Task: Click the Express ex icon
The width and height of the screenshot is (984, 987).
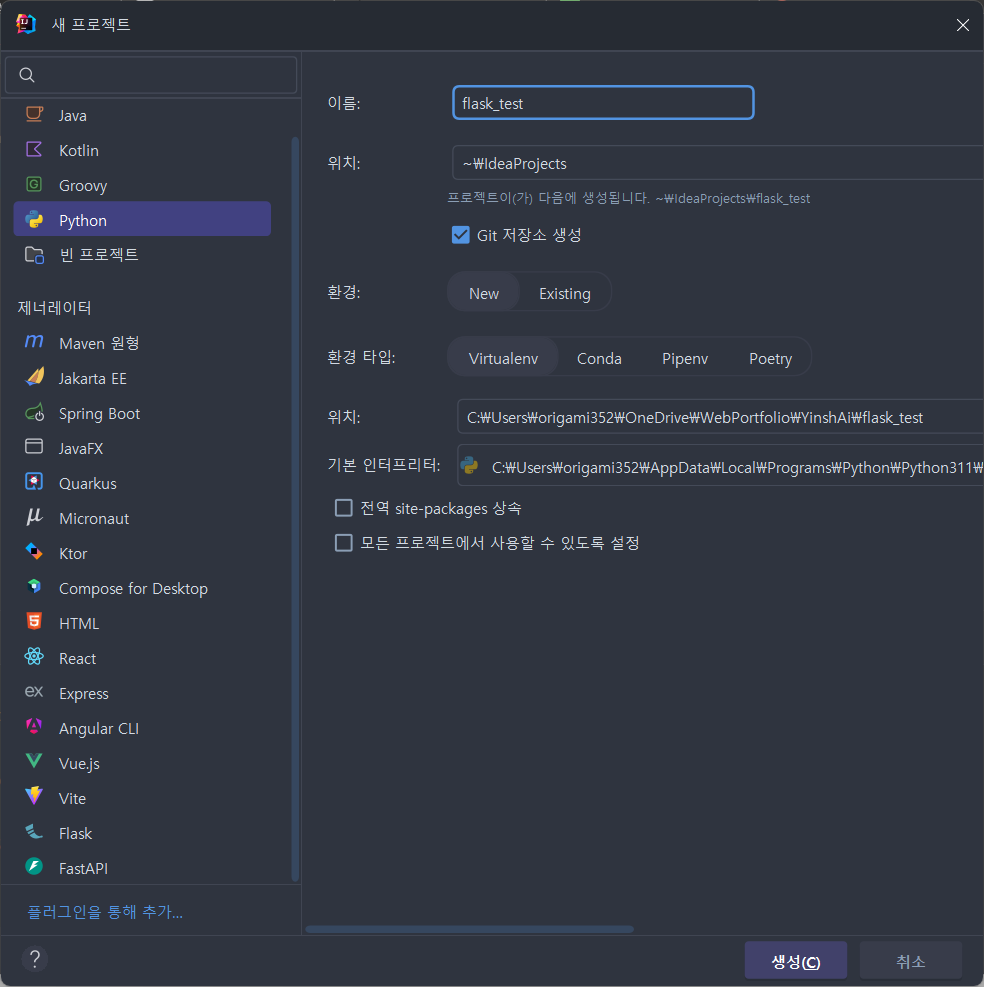Action: click(x=34, y=692)
